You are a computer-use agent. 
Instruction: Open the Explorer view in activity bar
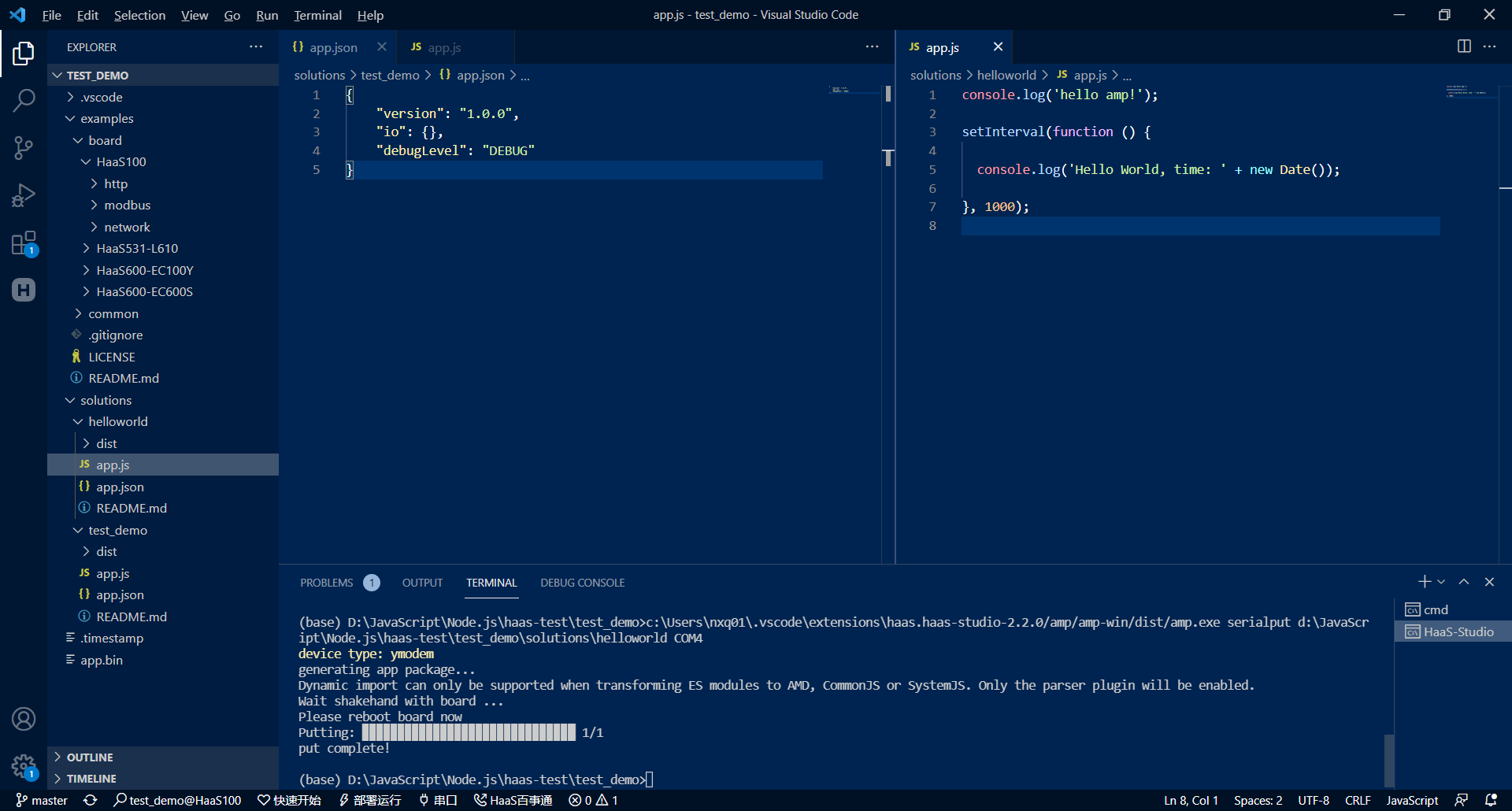click(24, 54)
